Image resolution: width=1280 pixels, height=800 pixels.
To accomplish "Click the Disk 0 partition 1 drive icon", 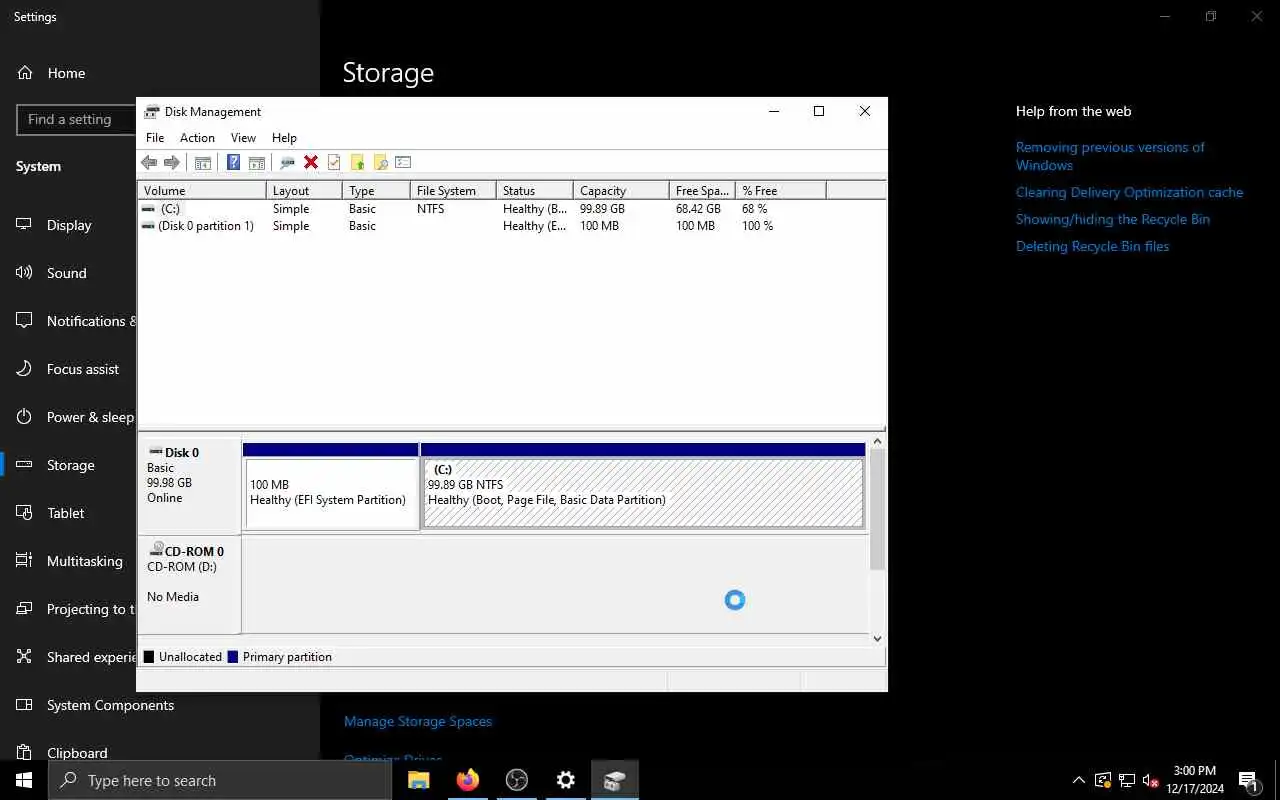I will tap(149, 226).
